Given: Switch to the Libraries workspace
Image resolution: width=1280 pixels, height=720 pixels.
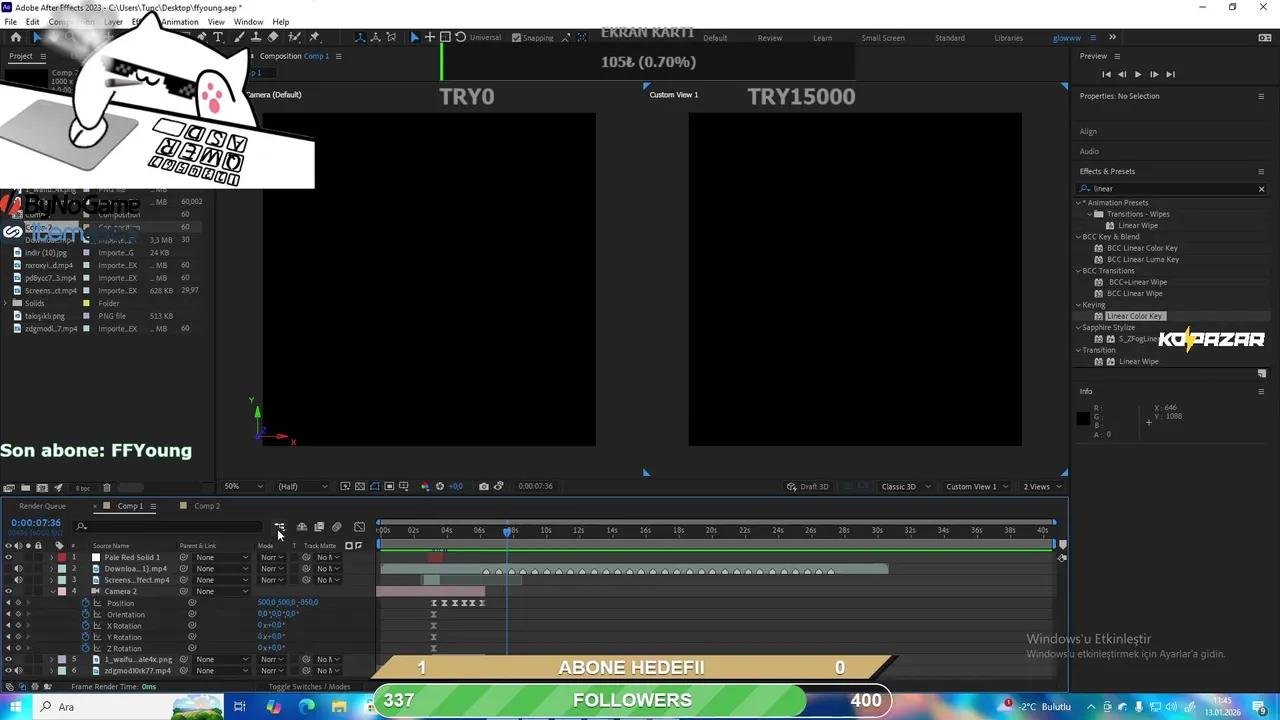Looking at the screenshot, I should tap(1008, 38).
